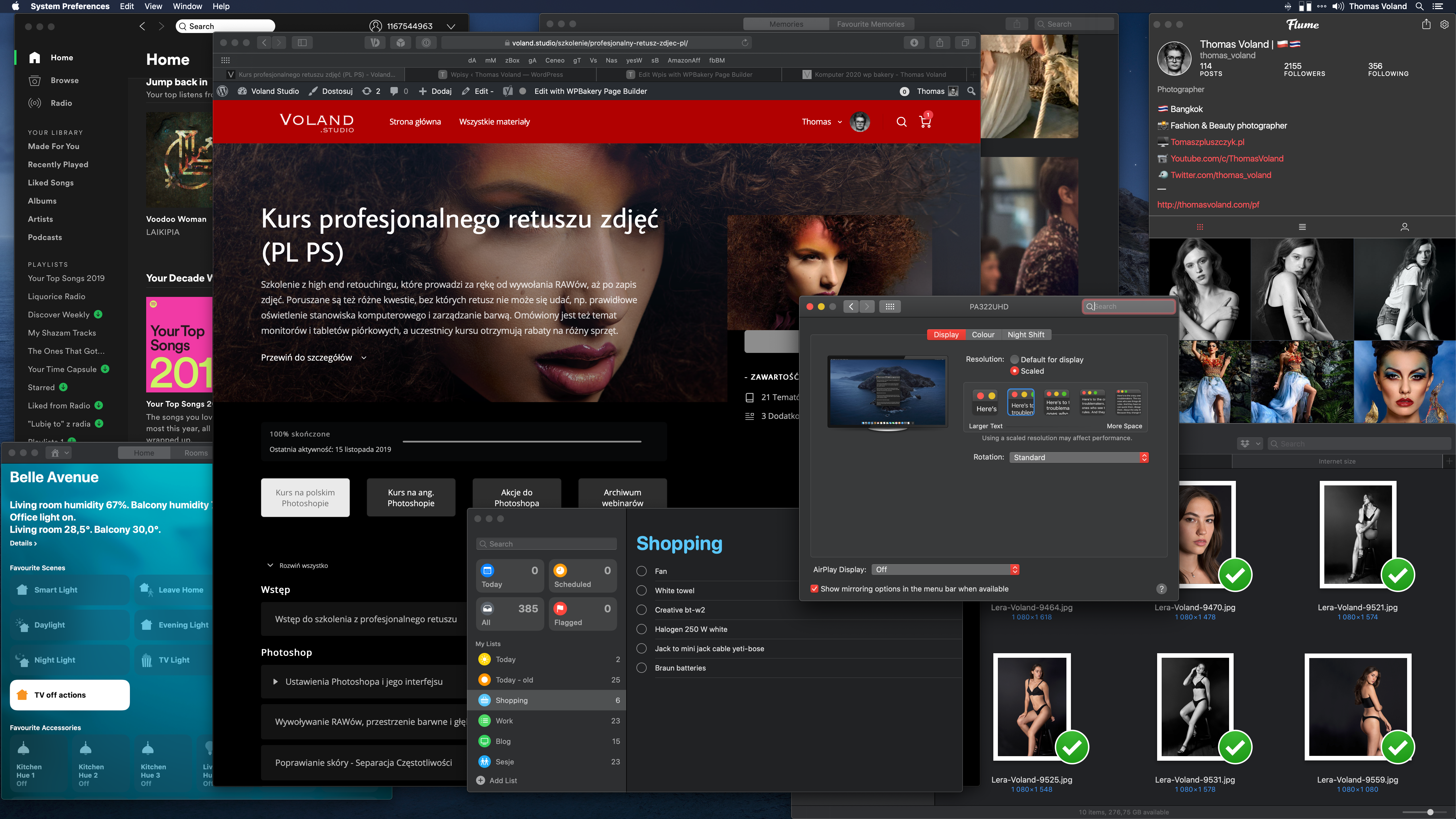Image resolution: width=1456 pixels, height=819 pixels.
Task: Uncheck Show mirroring options in menu bar
Action: [x=814, y=588]
